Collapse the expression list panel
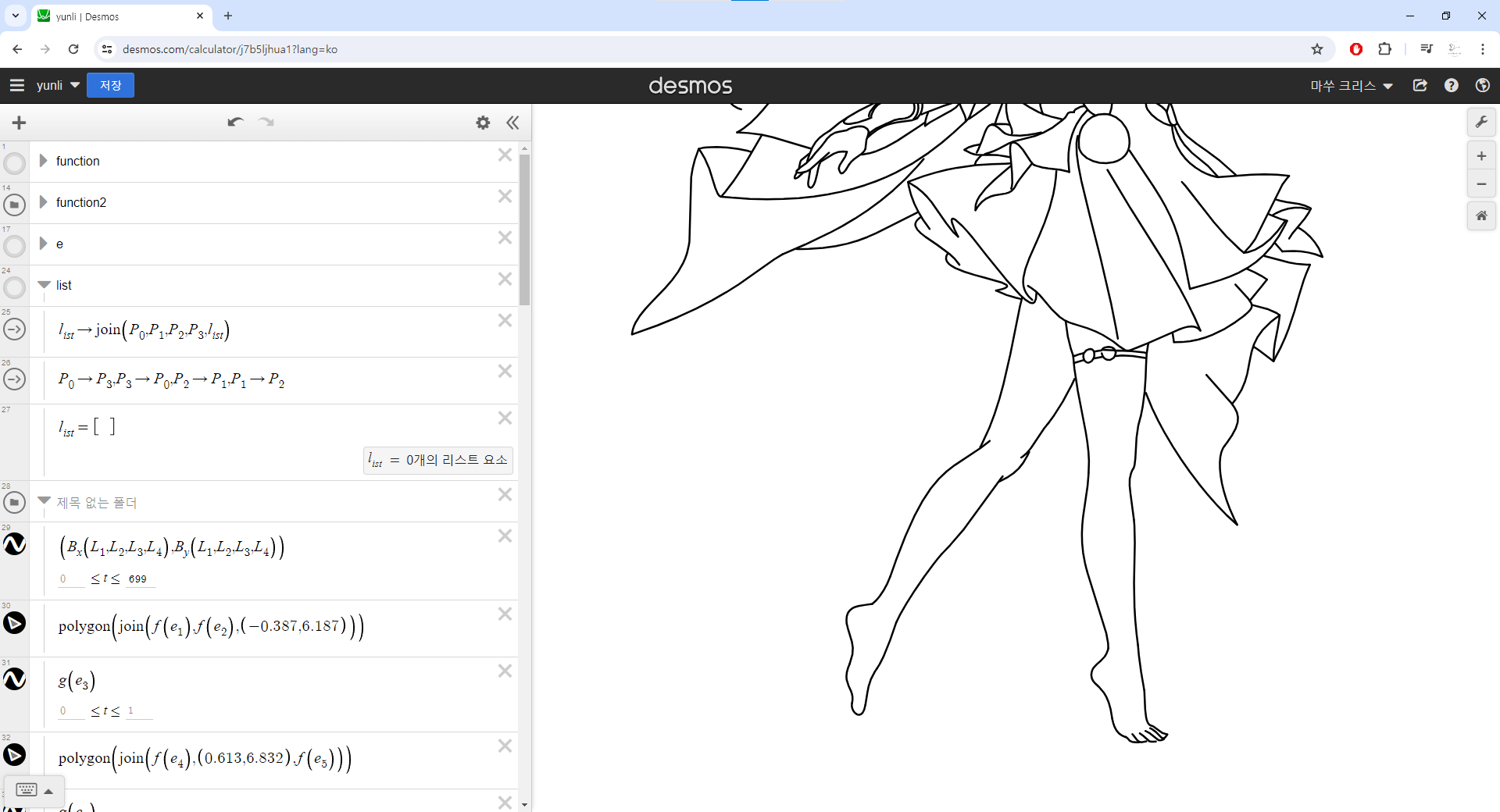 coord(512,123)
